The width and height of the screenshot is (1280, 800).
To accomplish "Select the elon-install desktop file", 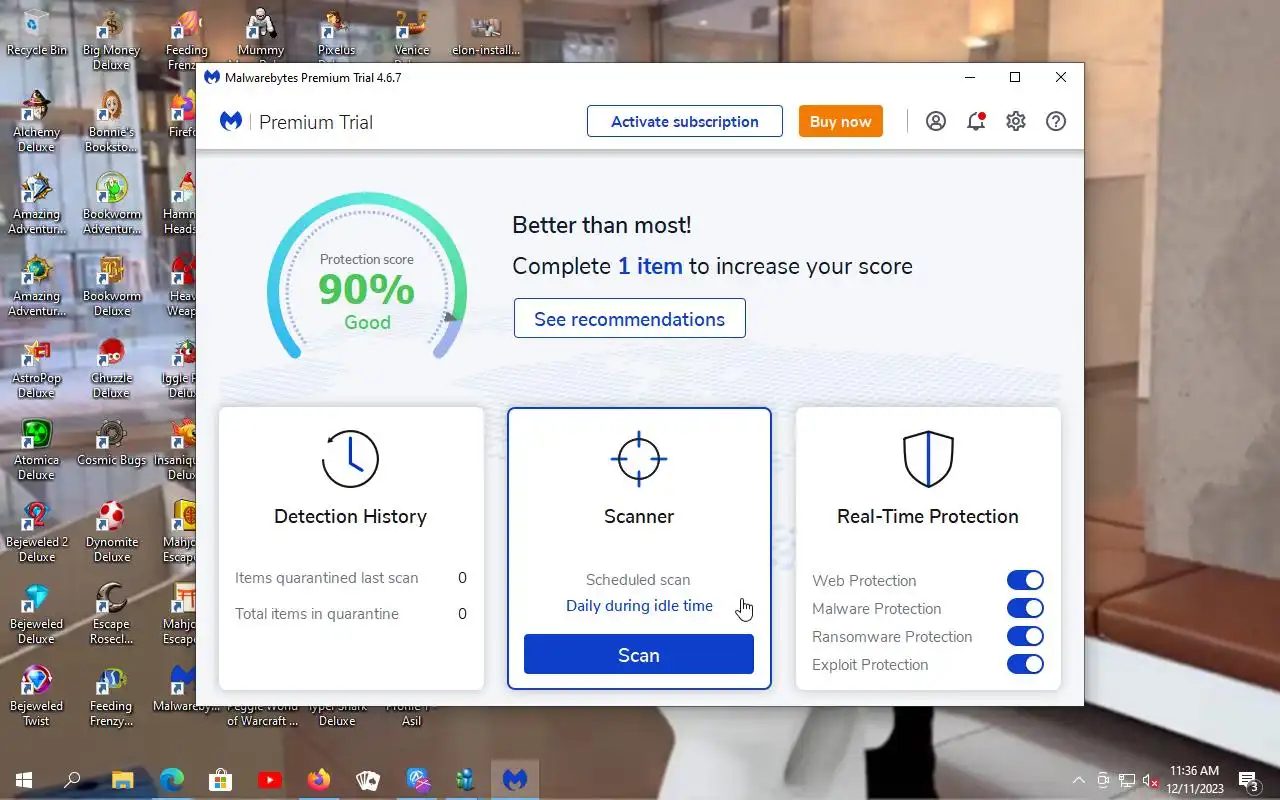I will tap(485, 34).
